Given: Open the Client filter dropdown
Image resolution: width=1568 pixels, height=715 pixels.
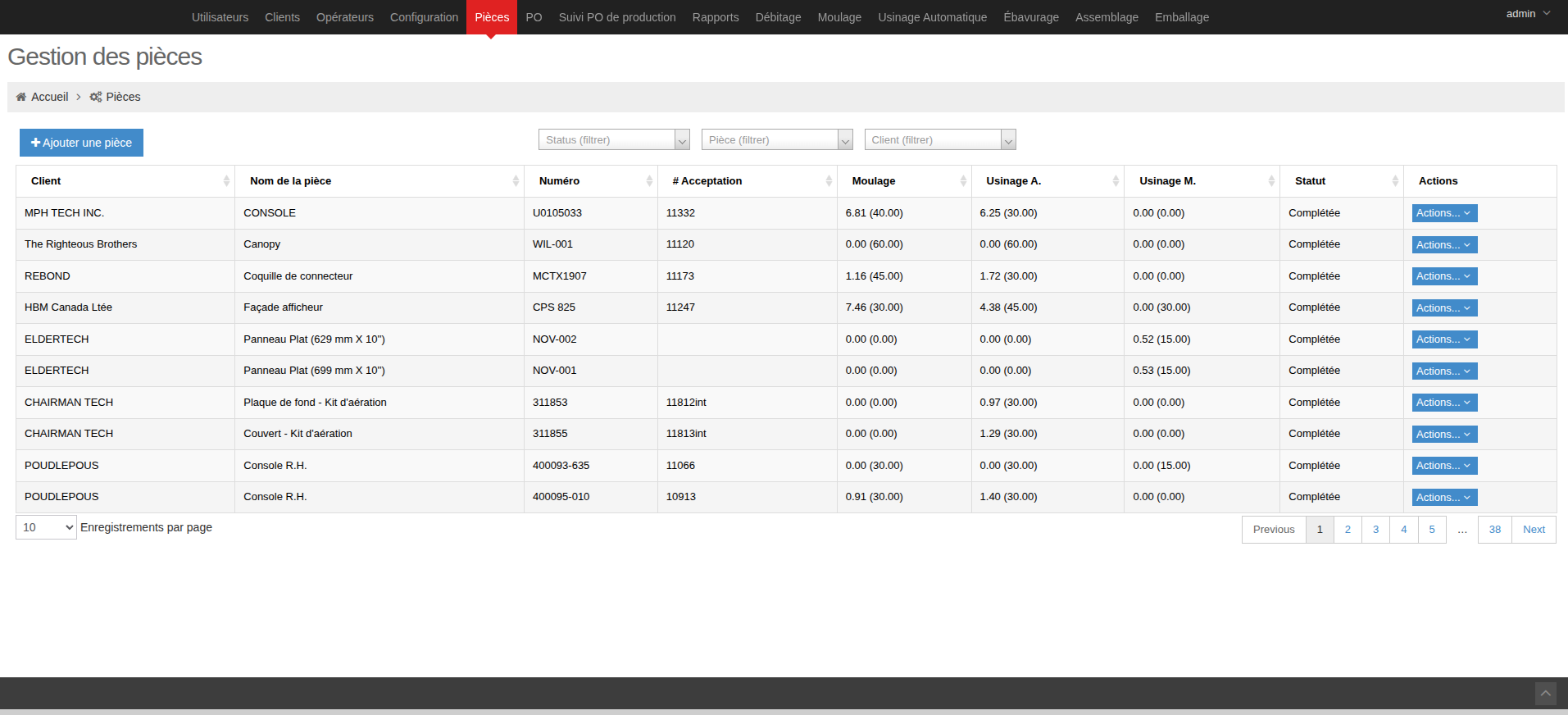Looking at the screenshot, I should [940, 140].
